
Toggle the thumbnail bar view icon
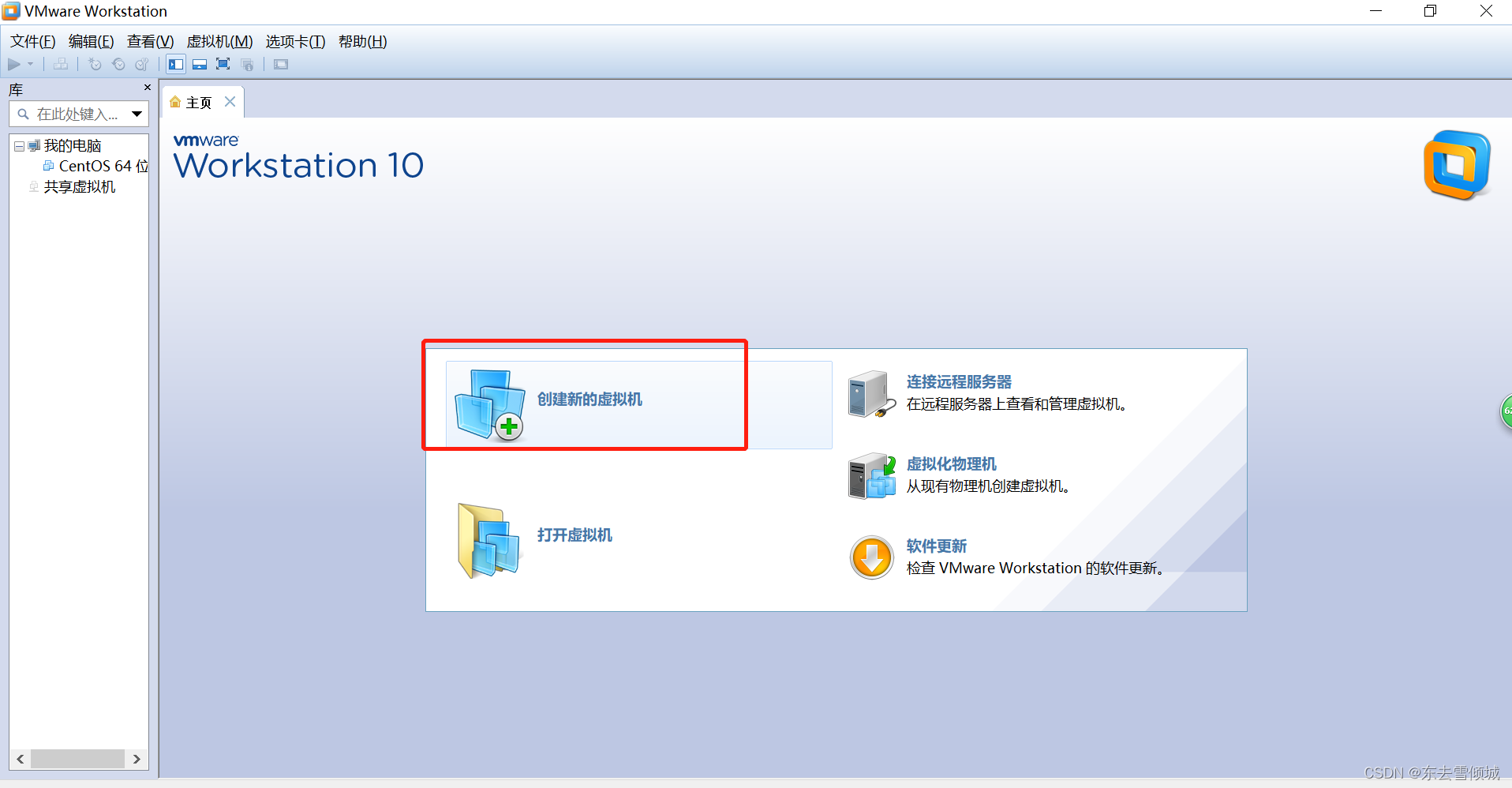click(x=200, y=65)
